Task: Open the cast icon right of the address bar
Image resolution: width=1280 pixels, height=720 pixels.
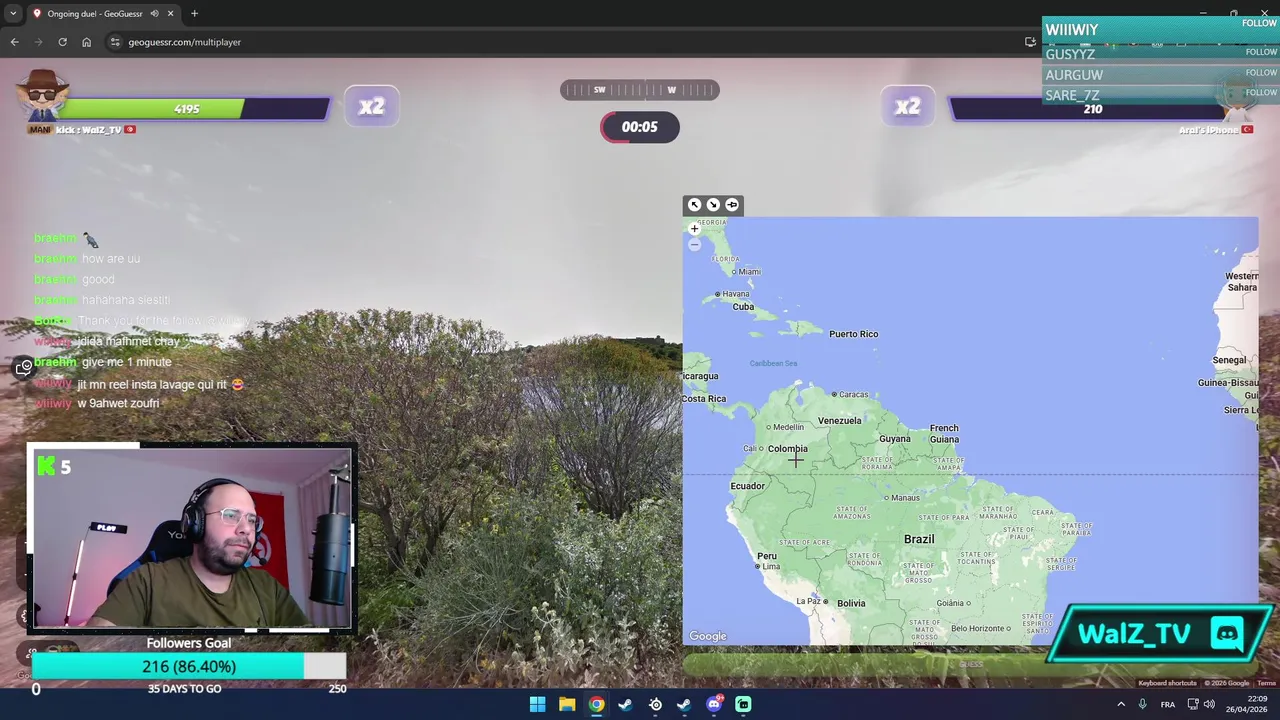Action: (x=1030, y=42)
